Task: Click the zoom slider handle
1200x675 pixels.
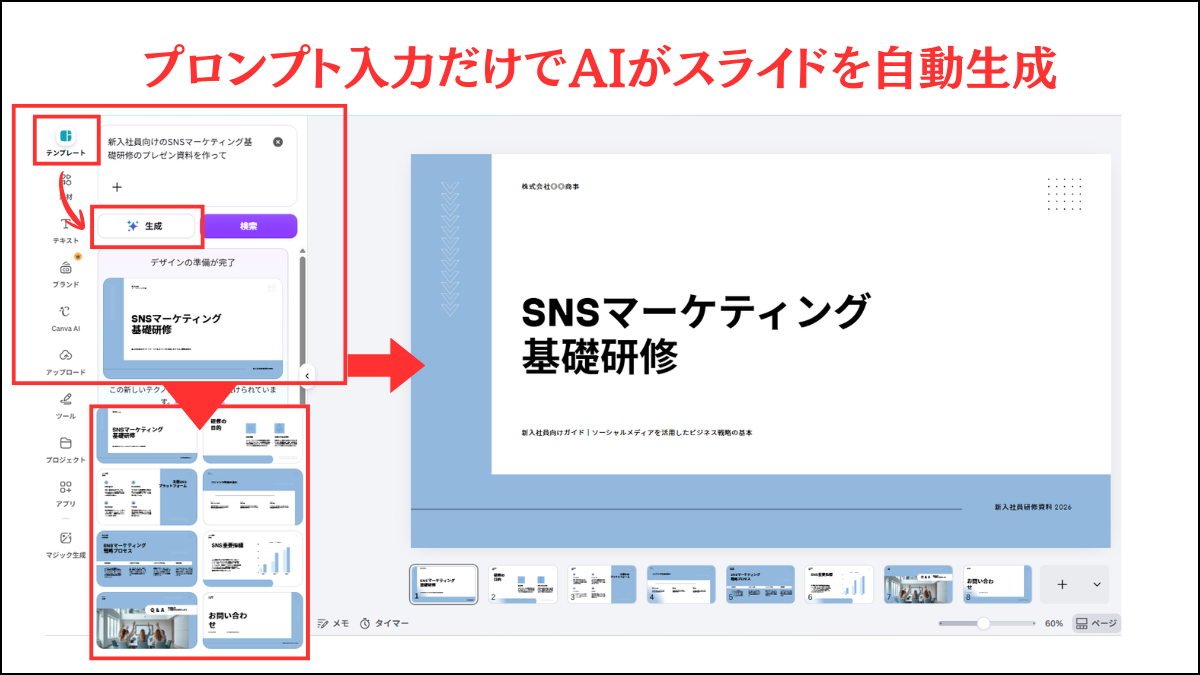Action: (983, 623)
